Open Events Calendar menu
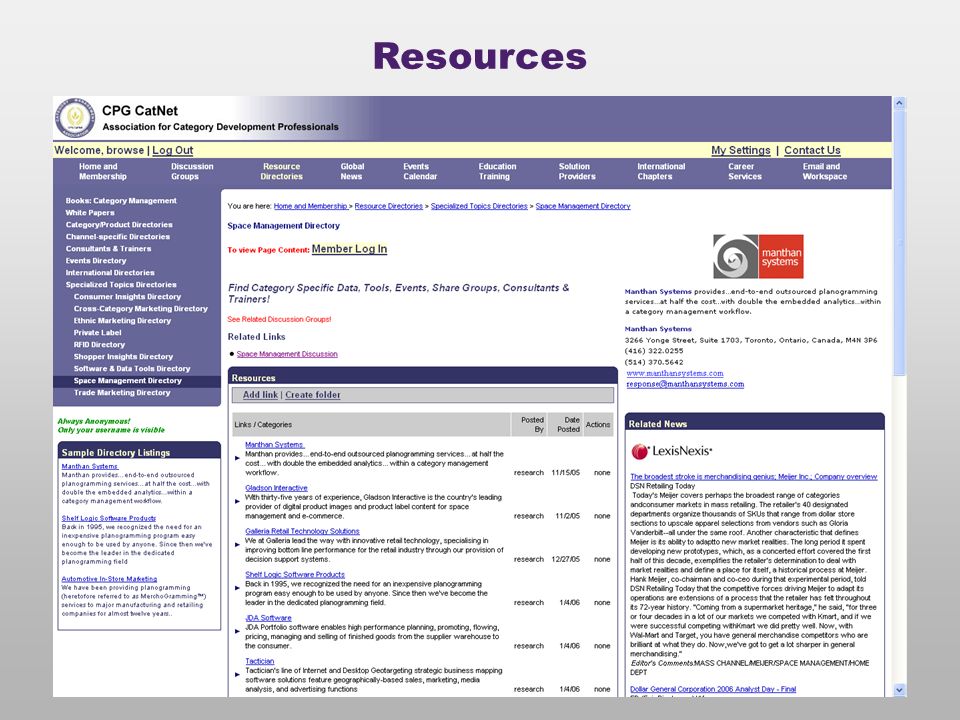Viewport: 960px width, 720px height. [420, 171]
